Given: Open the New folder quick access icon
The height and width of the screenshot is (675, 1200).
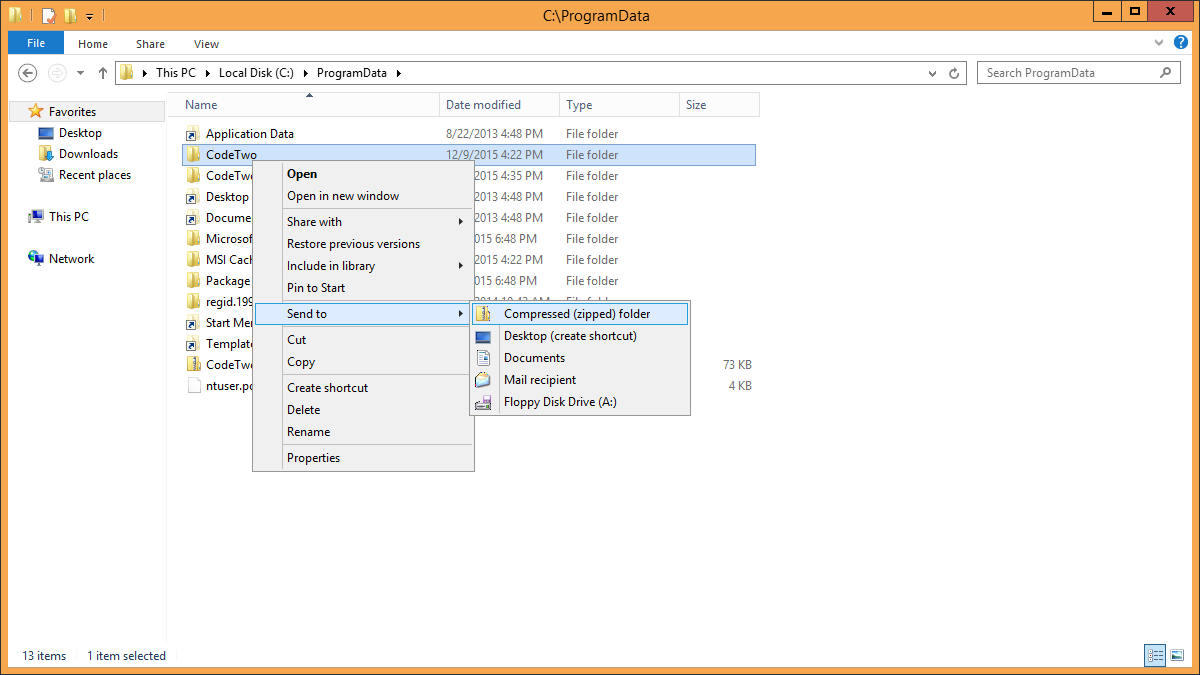Looking at the screenshot, I should 71,15.
